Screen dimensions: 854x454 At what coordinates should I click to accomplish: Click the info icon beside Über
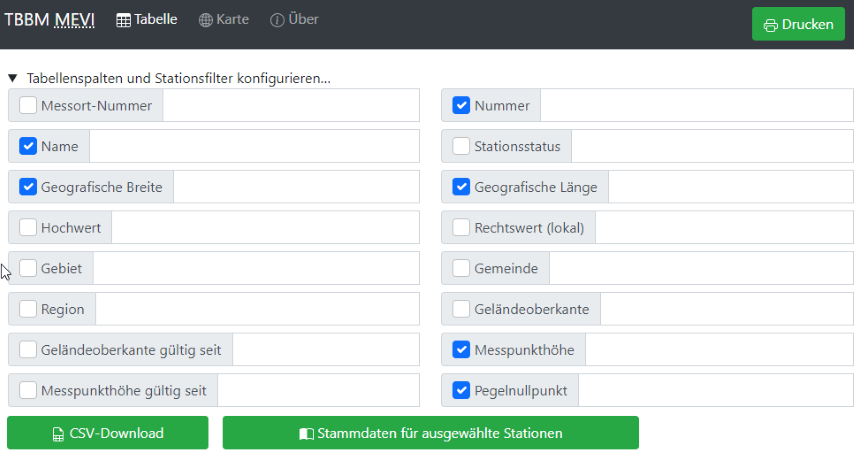(x=277, y=20)
